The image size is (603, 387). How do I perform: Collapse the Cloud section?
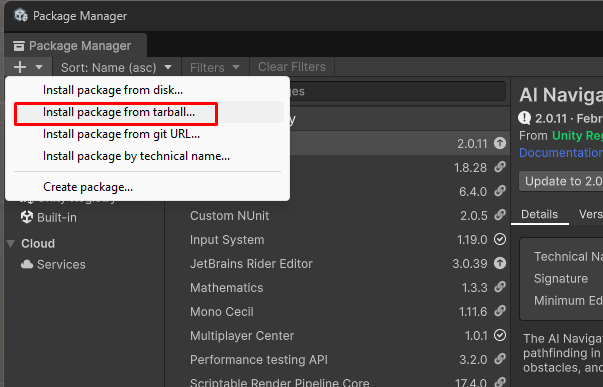click(x=11, y=244)
